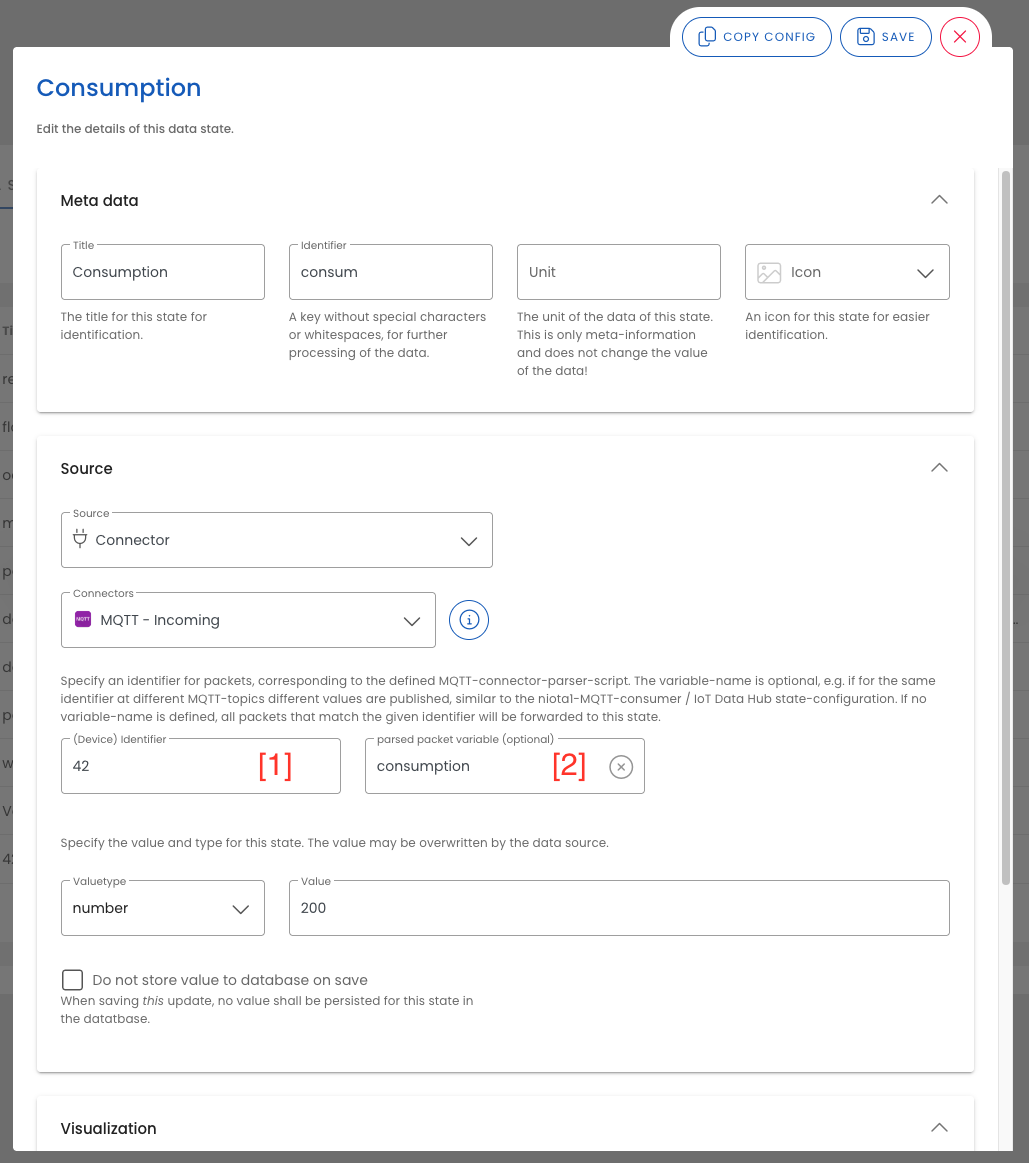Click the red X close dialog icon
Screen dimensions: 1029x1163
coord(959,37)
